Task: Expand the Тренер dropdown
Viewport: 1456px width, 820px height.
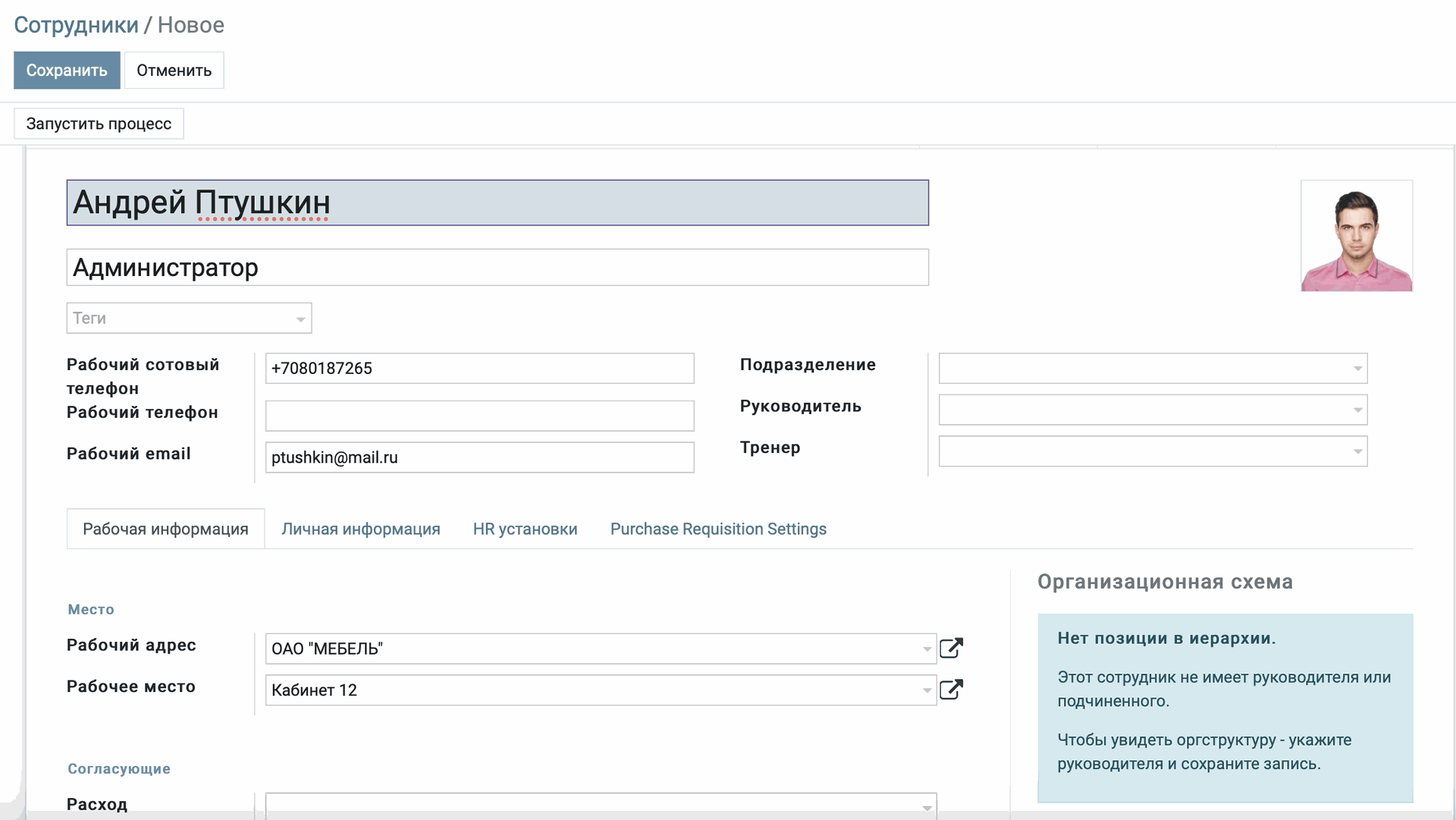Action: pyautogui.click(x=1357, y=452)
